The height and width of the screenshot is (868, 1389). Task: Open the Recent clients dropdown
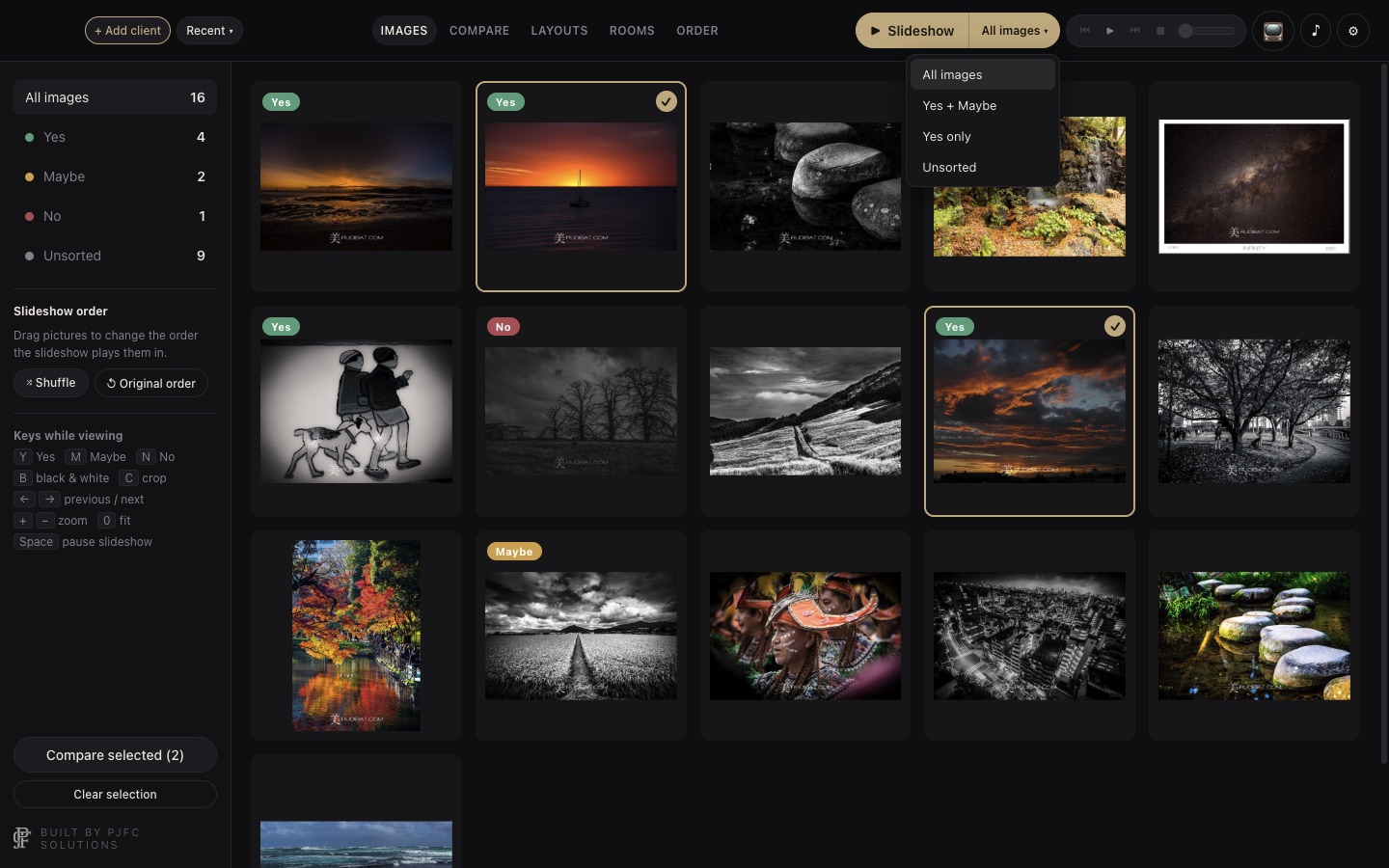[x=209, y=31]
